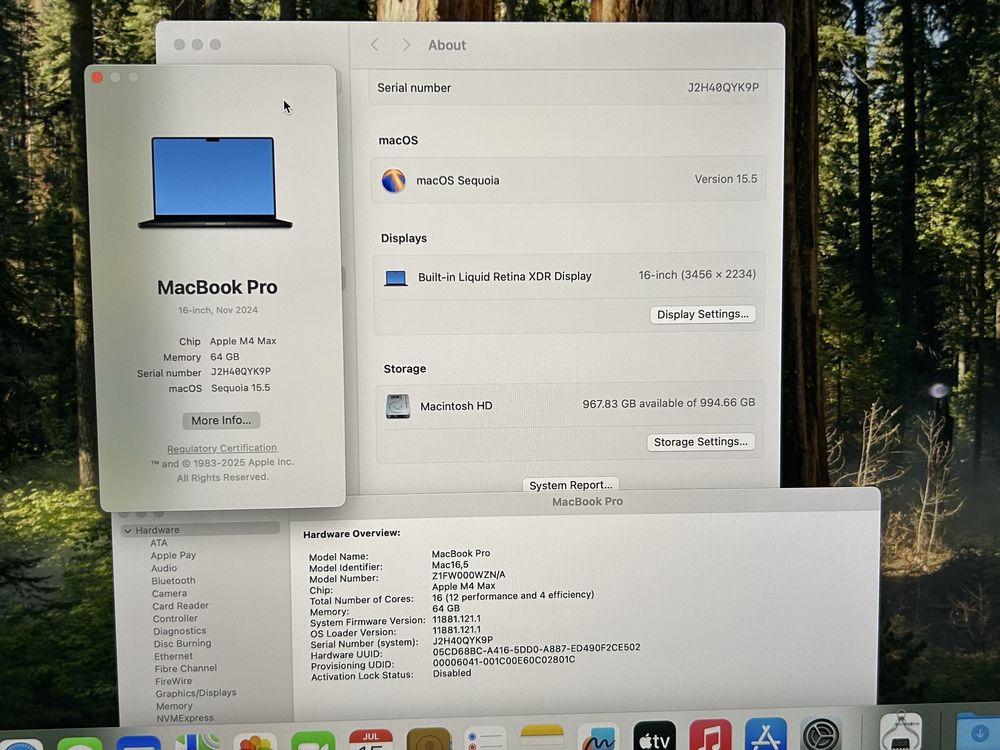The height and width of the screenshot is (750, 1000).
Task: Click Activation Lock Status Disabled value
Action: pos(452,673)
